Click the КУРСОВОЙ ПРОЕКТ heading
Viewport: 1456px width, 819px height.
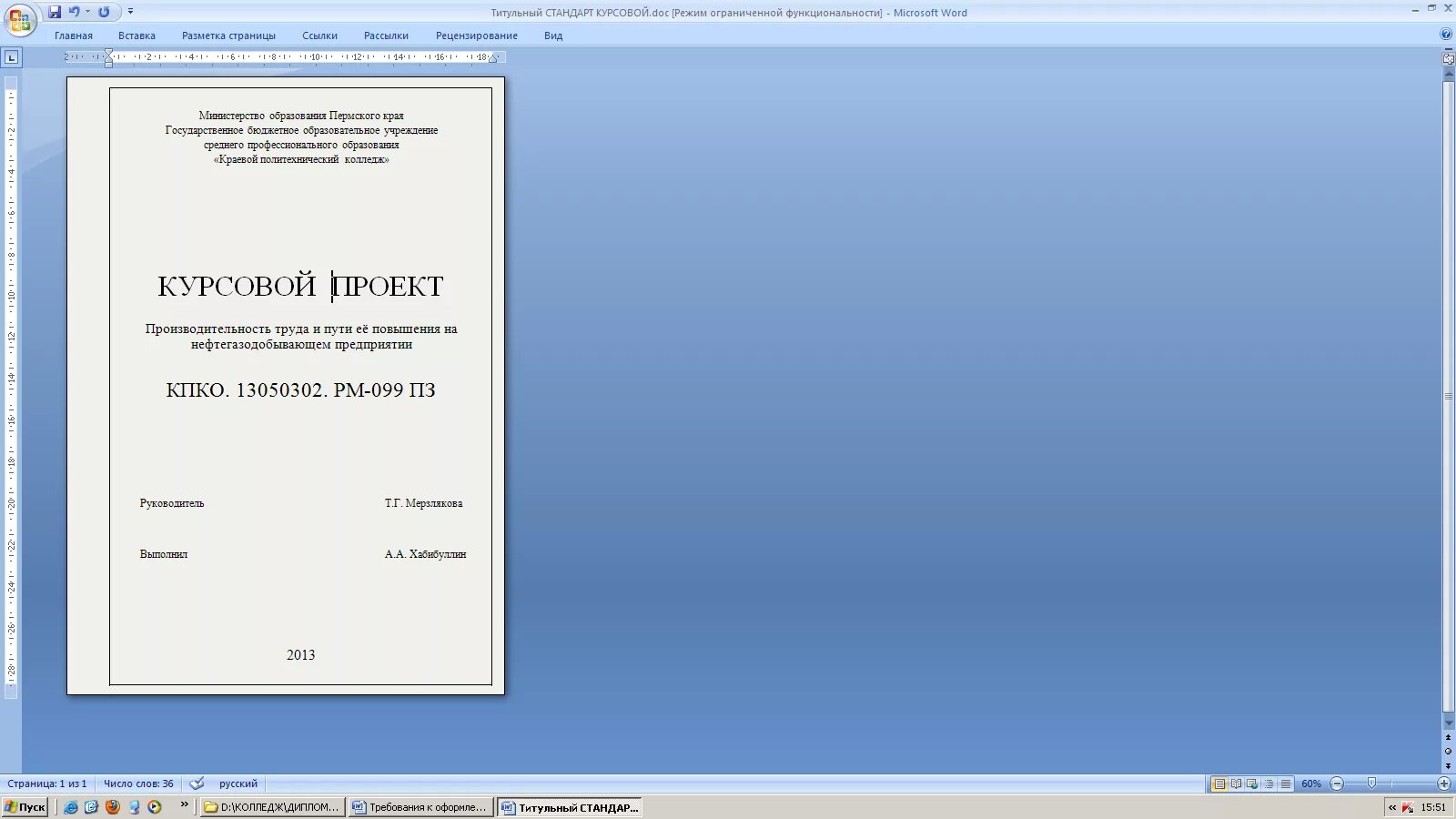[300, 286]
